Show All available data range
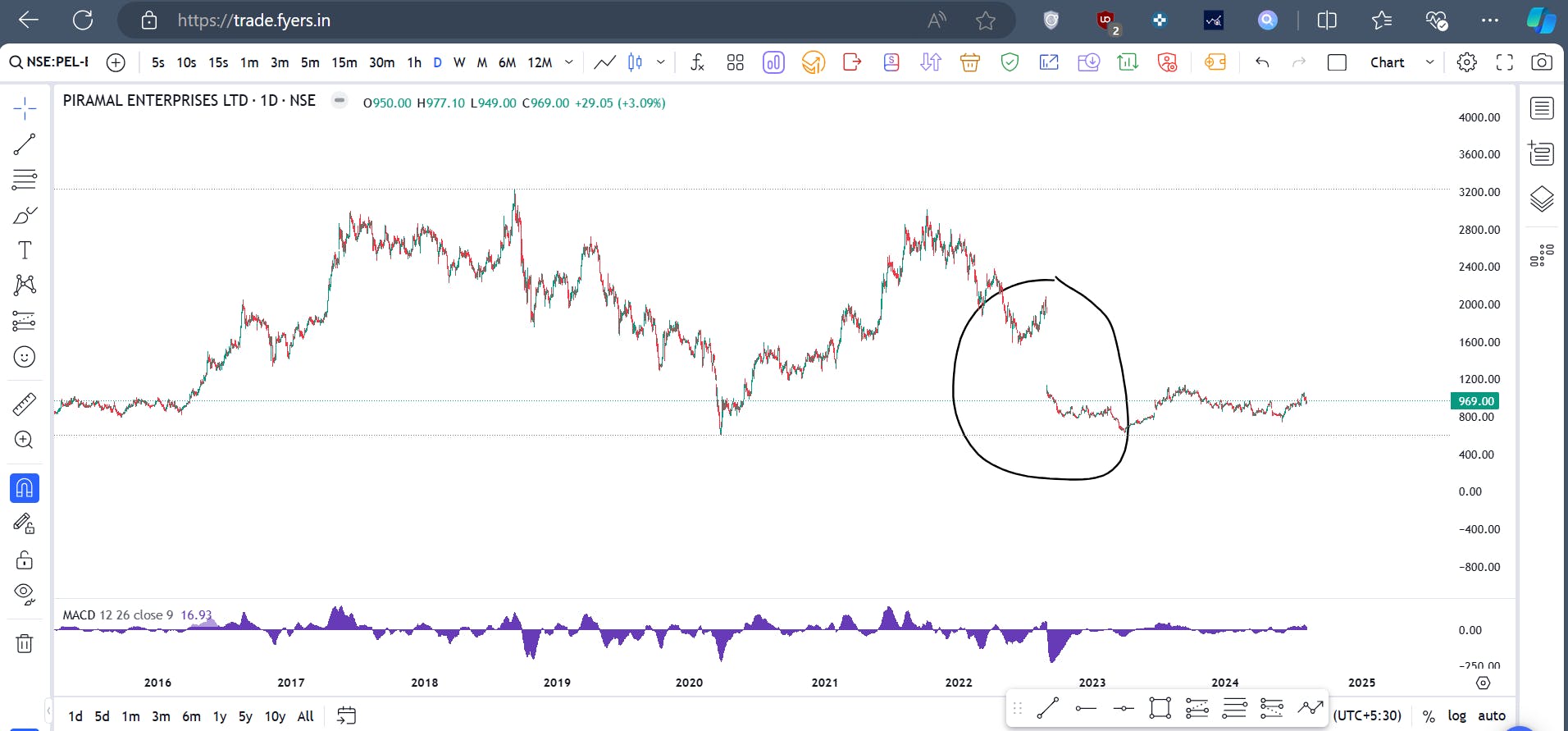The height and width of the screenshot is (731, 1568). 306,716
